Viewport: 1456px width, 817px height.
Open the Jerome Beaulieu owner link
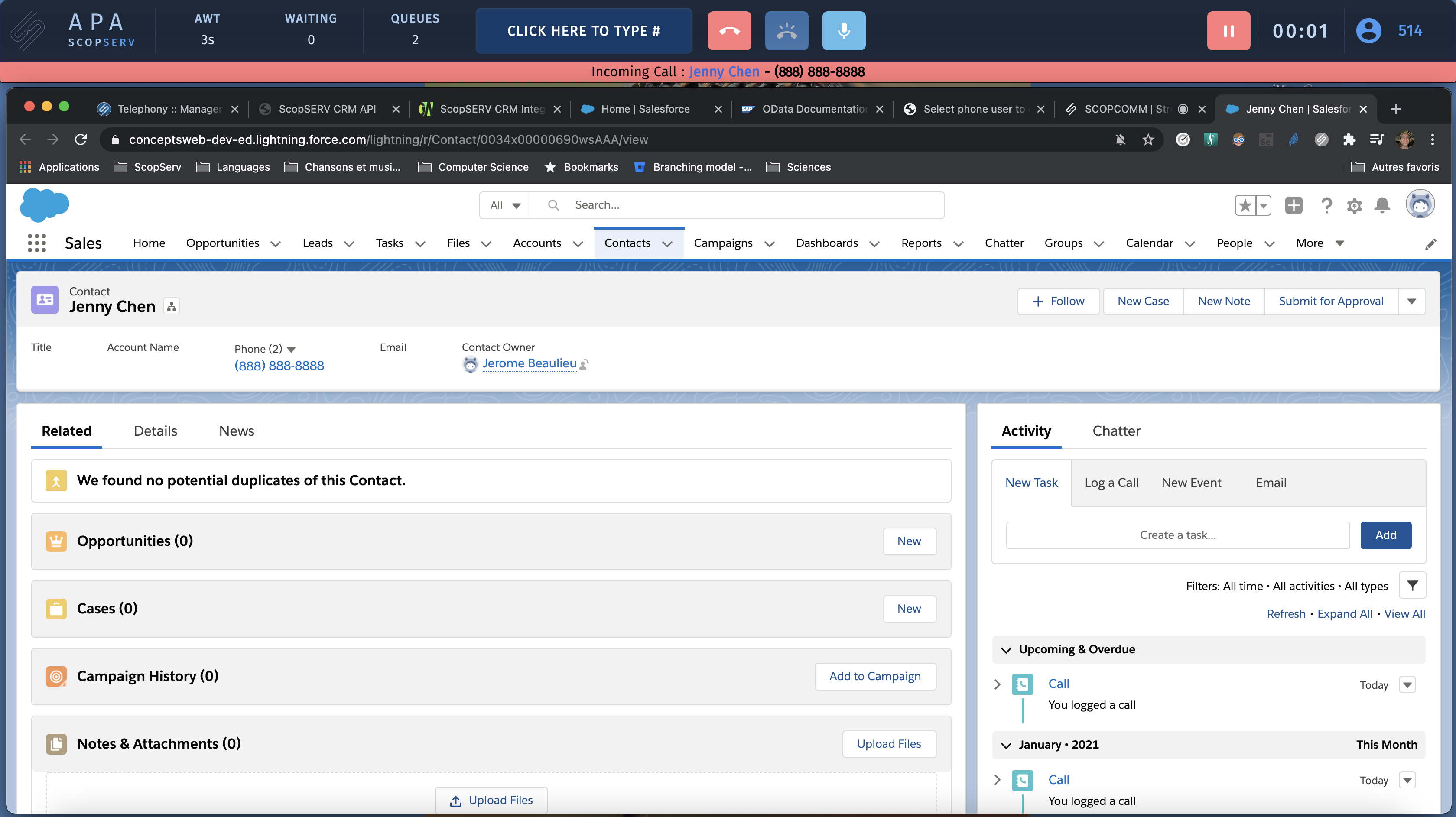pos(529,363)
